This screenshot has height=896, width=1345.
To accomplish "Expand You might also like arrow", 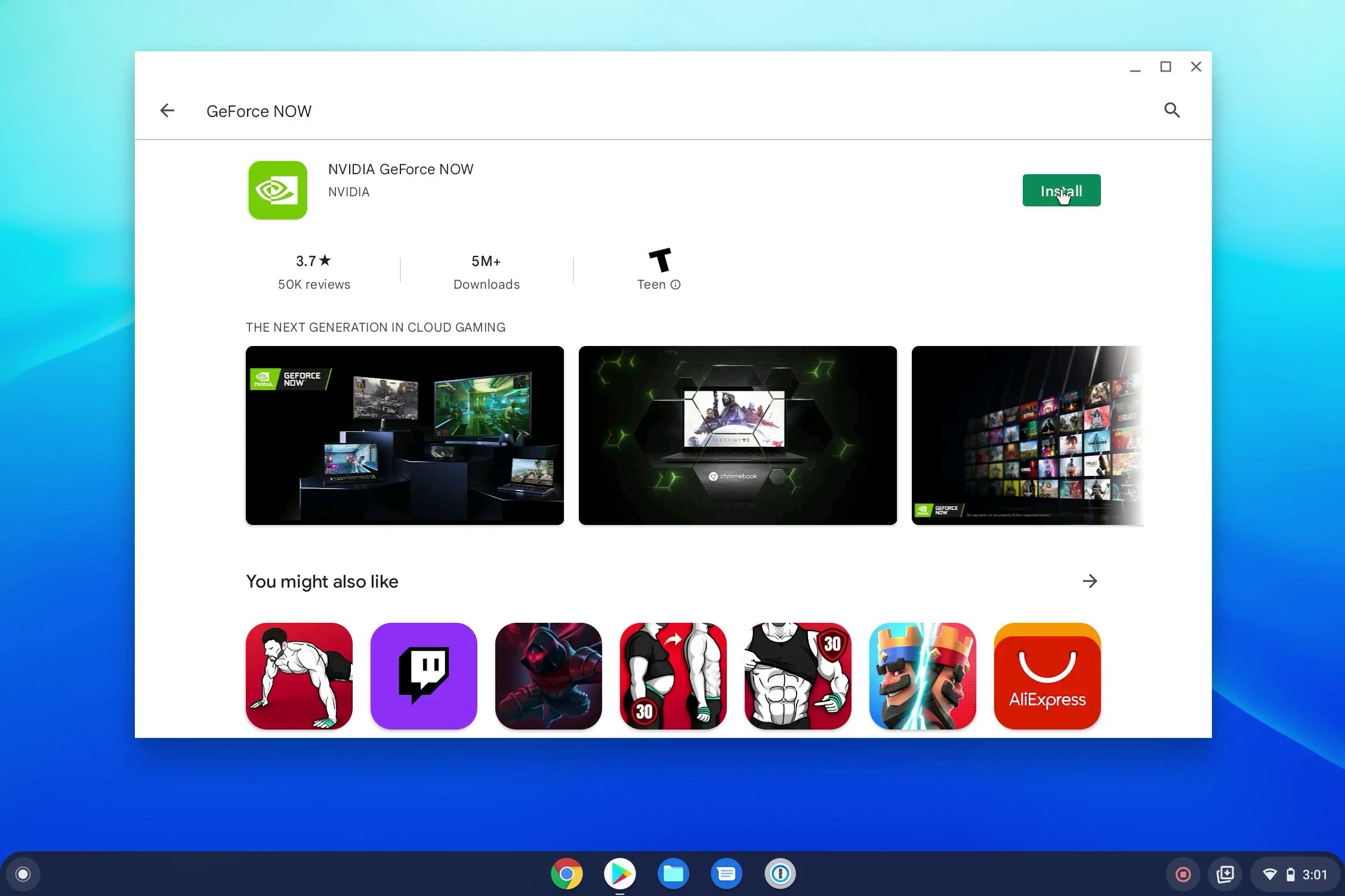I will click(x=1090, y=581).
